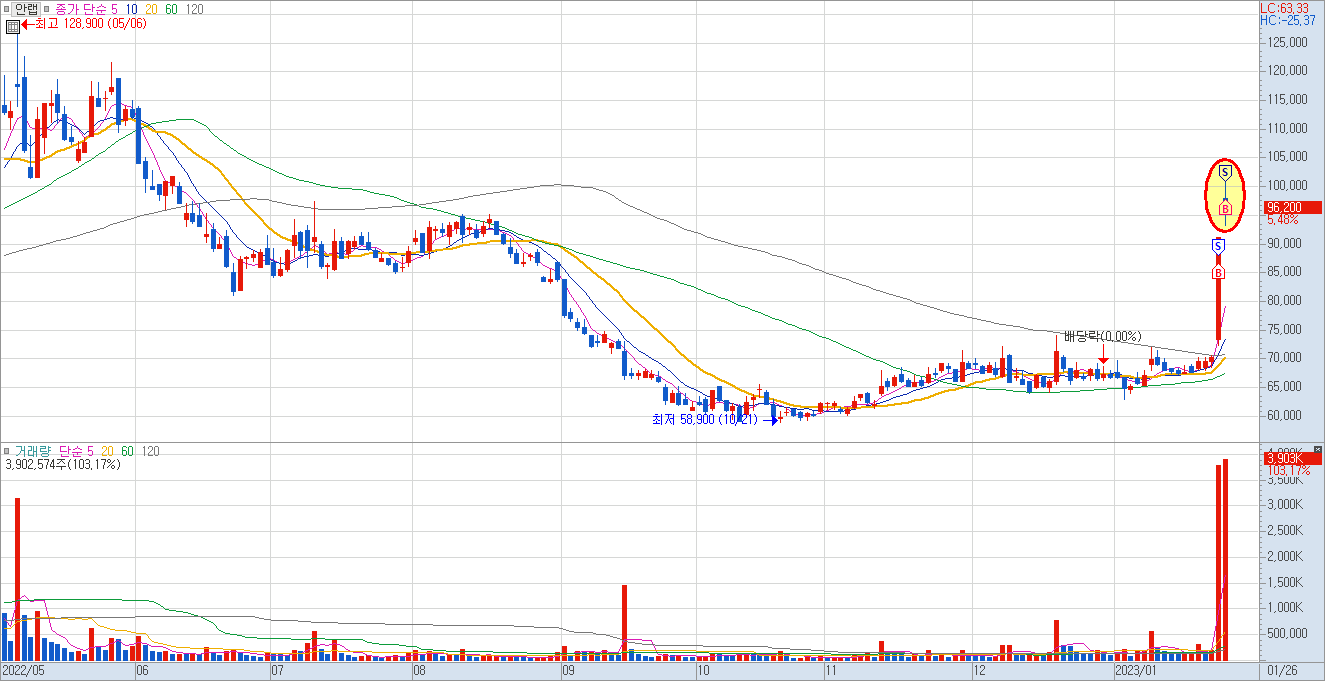The width and height of the screenshot is (1325, 681).
Task: Click the 09 month date axis label
Action: pos(567,671)
